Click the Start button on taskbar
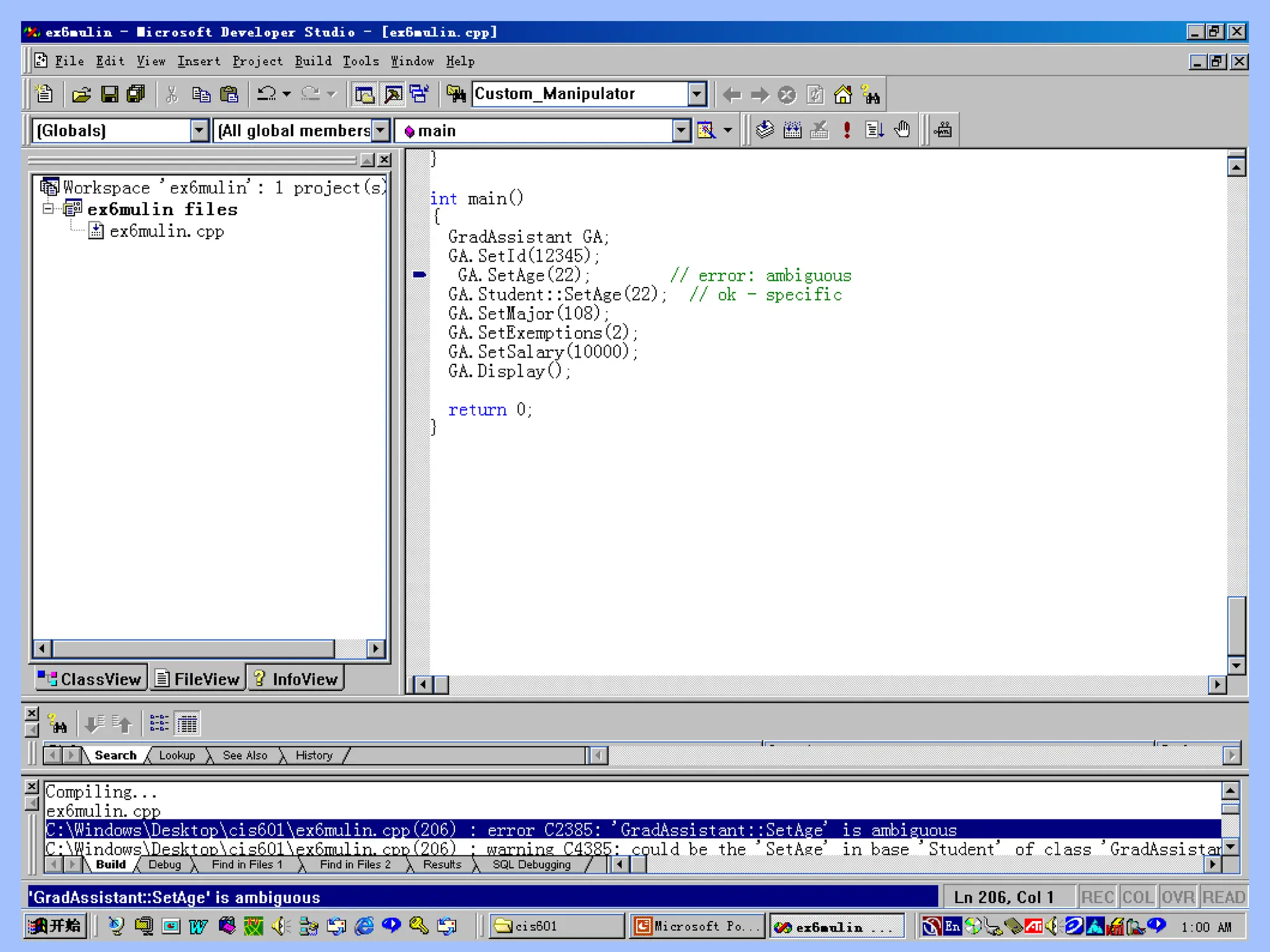Viewport: 1270px width, 952px height. point(55,926)
